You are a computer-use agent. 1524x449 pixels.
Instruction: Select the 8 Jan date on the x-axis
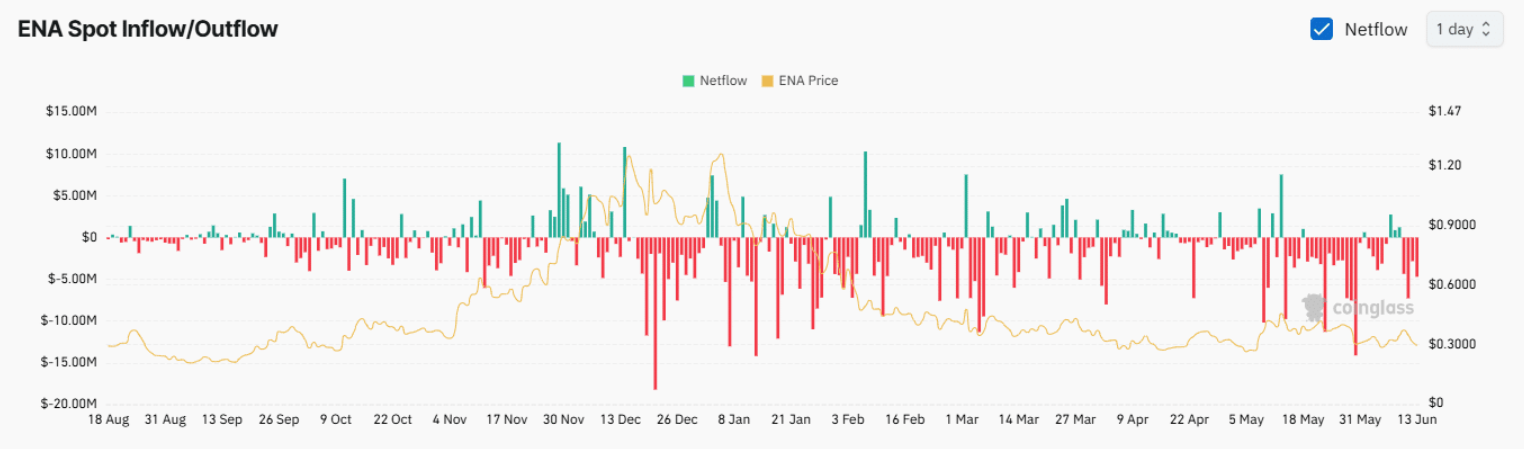point(735,420)
